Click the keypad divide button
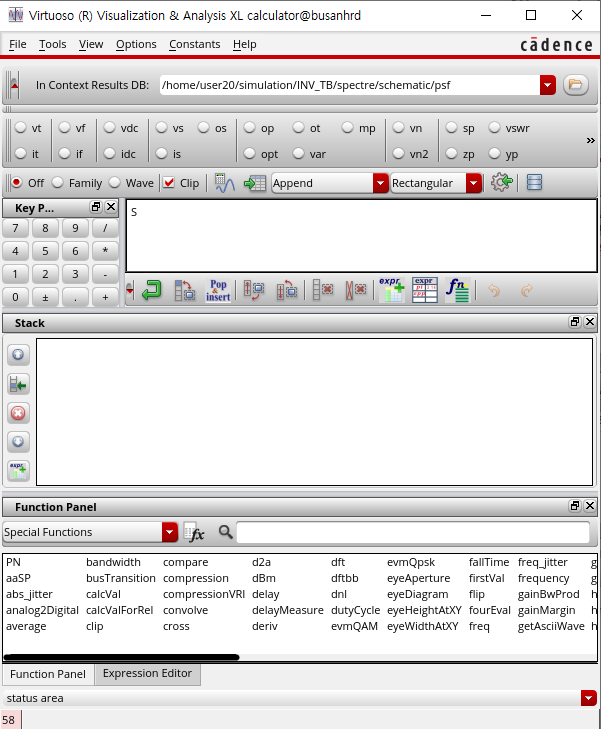Image resolution: width=601 pixels, height=729 pixels. pyautogui.click(x=105, y=228)
